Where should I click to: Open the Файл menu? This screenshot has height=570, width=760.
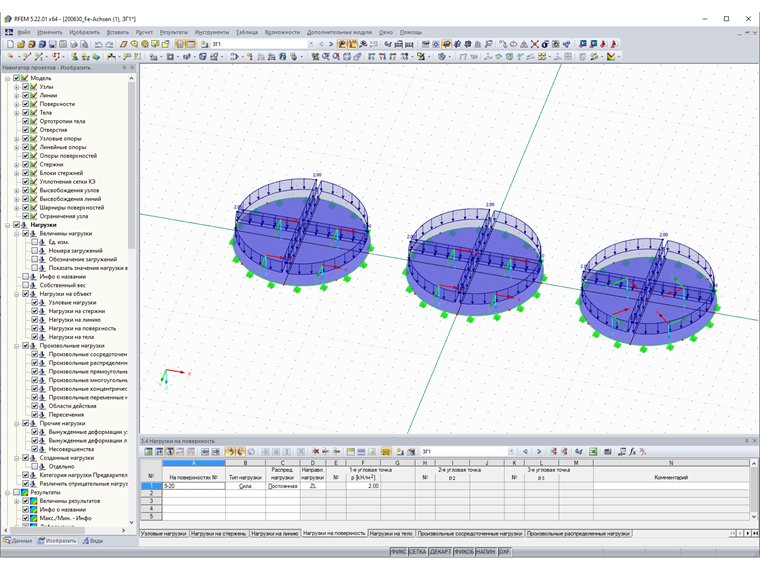(23, 32)
